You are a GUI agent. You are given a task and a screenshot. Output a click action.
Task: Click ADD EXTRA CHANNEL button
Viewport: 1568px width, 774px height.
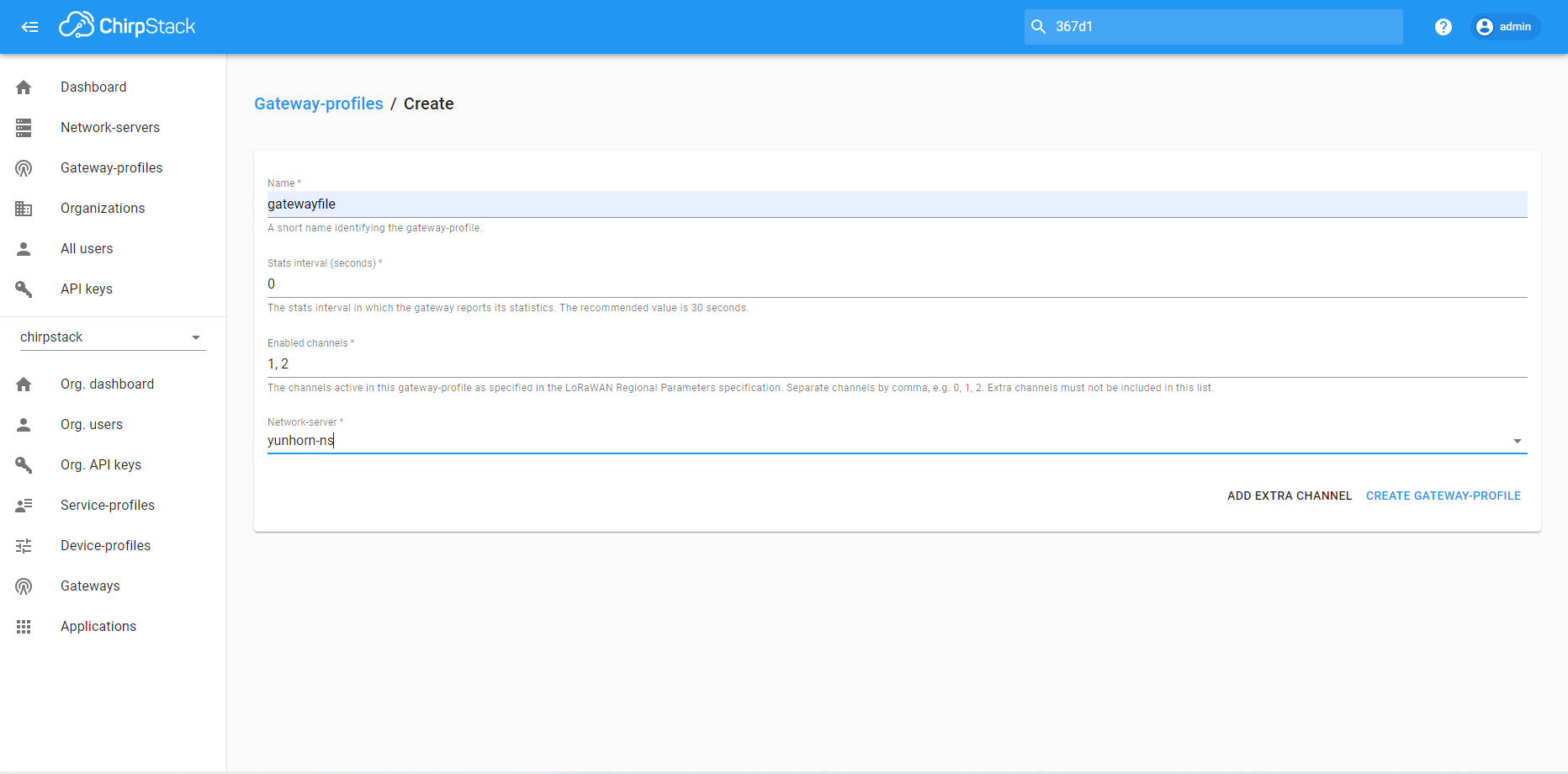click(1290, 496)
